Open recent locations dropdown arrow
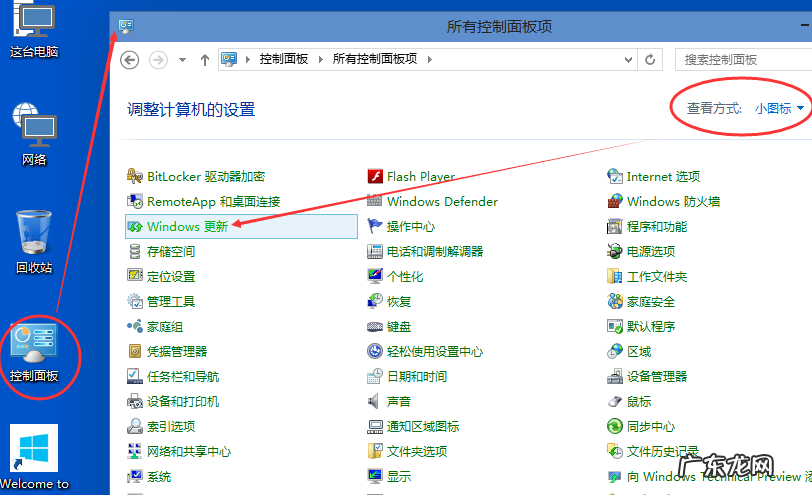Image resolution: width=812 pixels, height=495 pixels. point(182,60)
